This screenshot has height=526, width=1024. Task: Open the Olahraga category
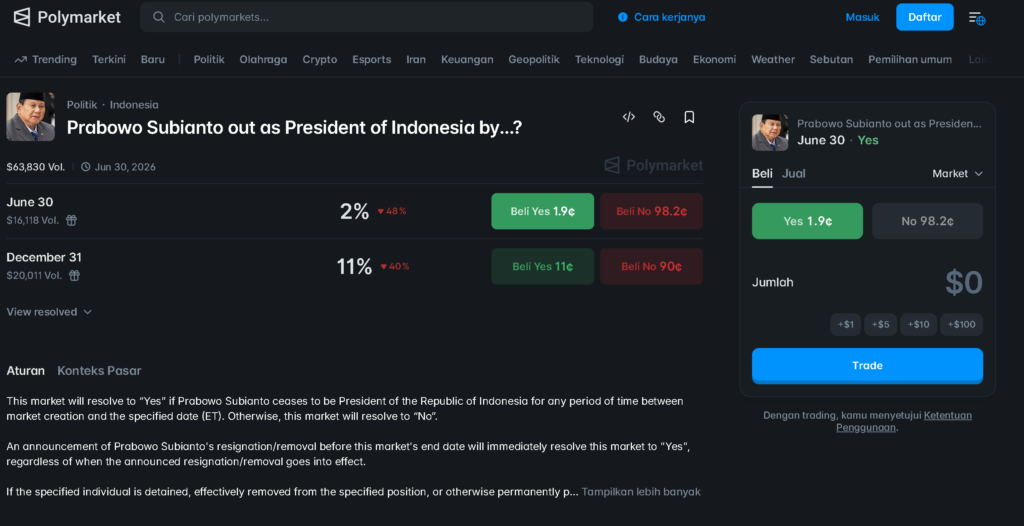(263, 59)
